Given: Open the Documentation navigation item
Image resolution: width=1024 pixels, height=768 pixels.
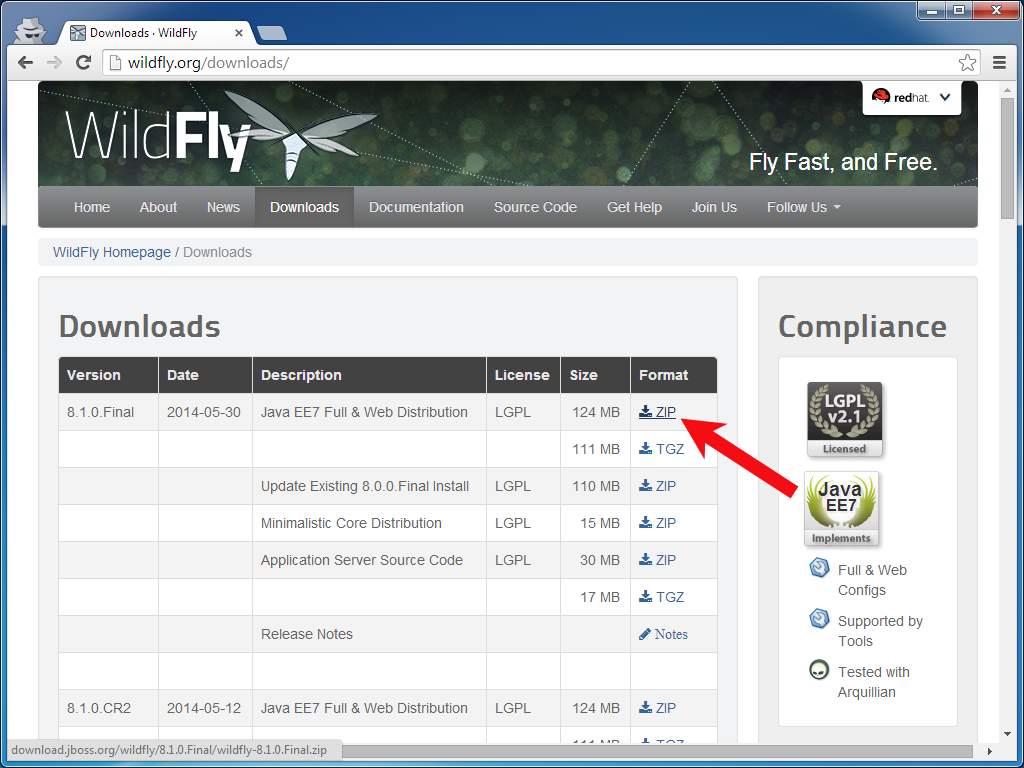Looking at the screenshot, I should [x=416, y=207].
